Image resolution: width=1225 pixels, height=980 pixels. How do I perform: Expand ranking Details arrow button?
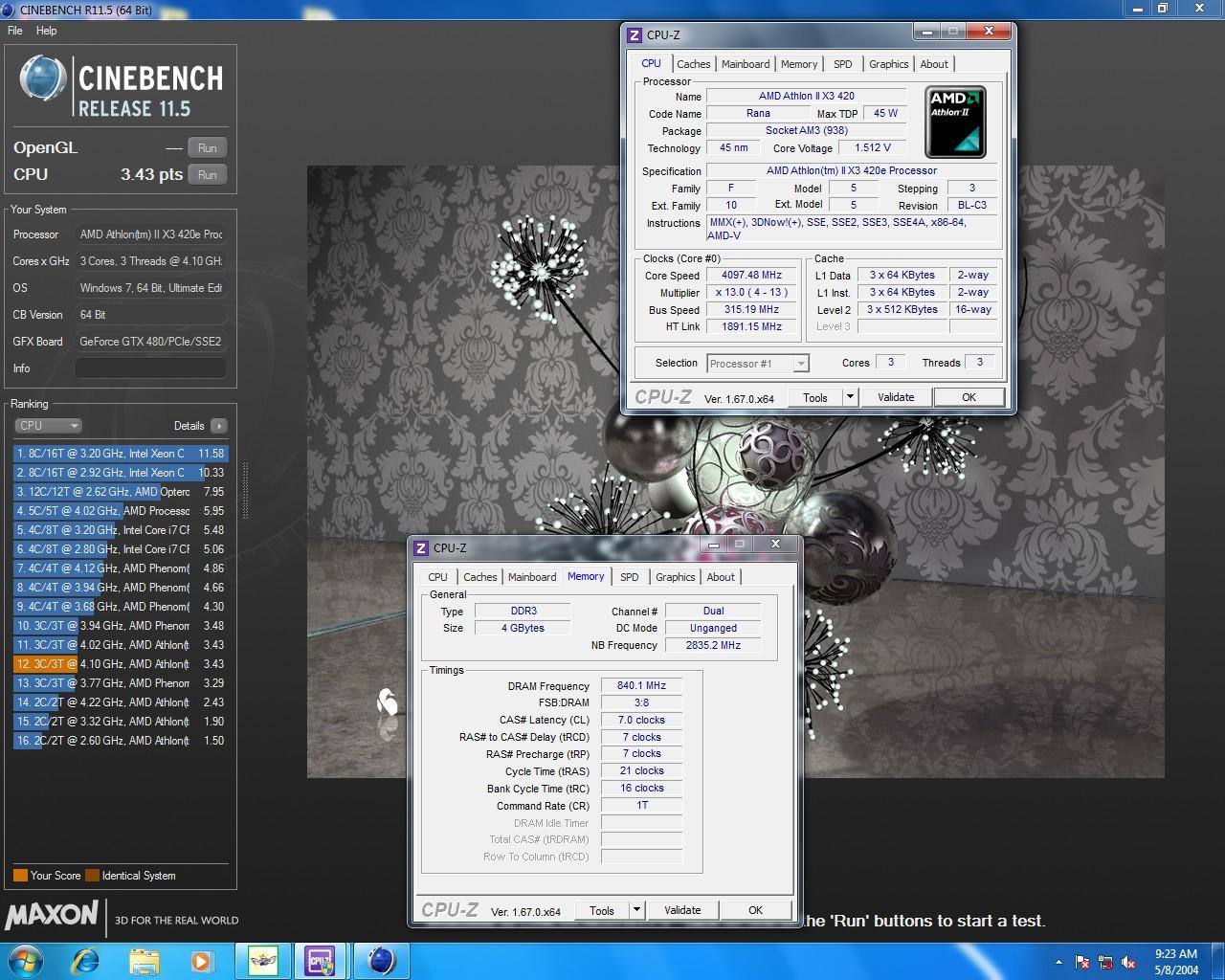click(219, 426)
